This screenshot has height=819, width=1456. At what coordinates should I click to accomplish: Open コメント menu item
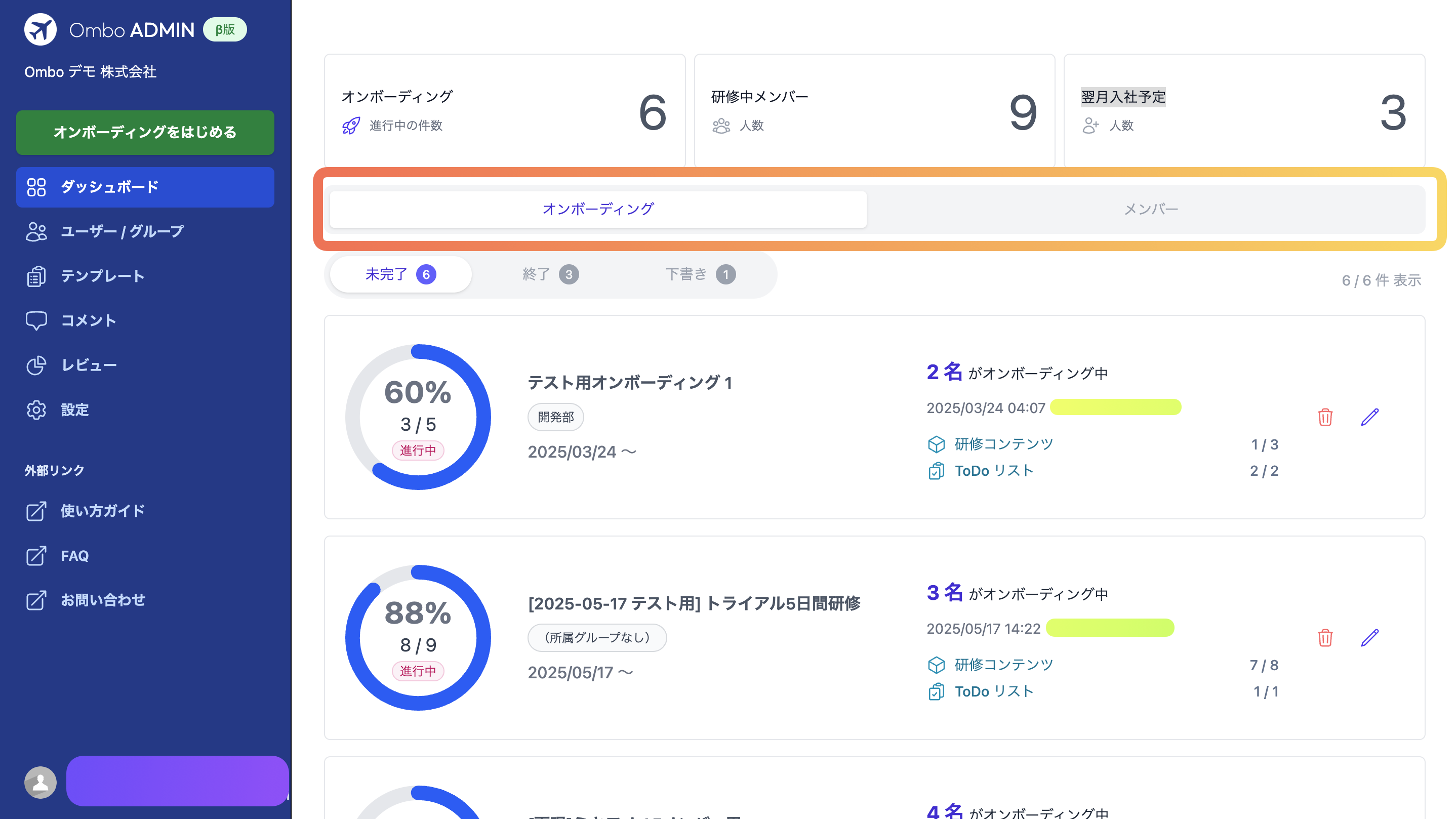[145, 320]
